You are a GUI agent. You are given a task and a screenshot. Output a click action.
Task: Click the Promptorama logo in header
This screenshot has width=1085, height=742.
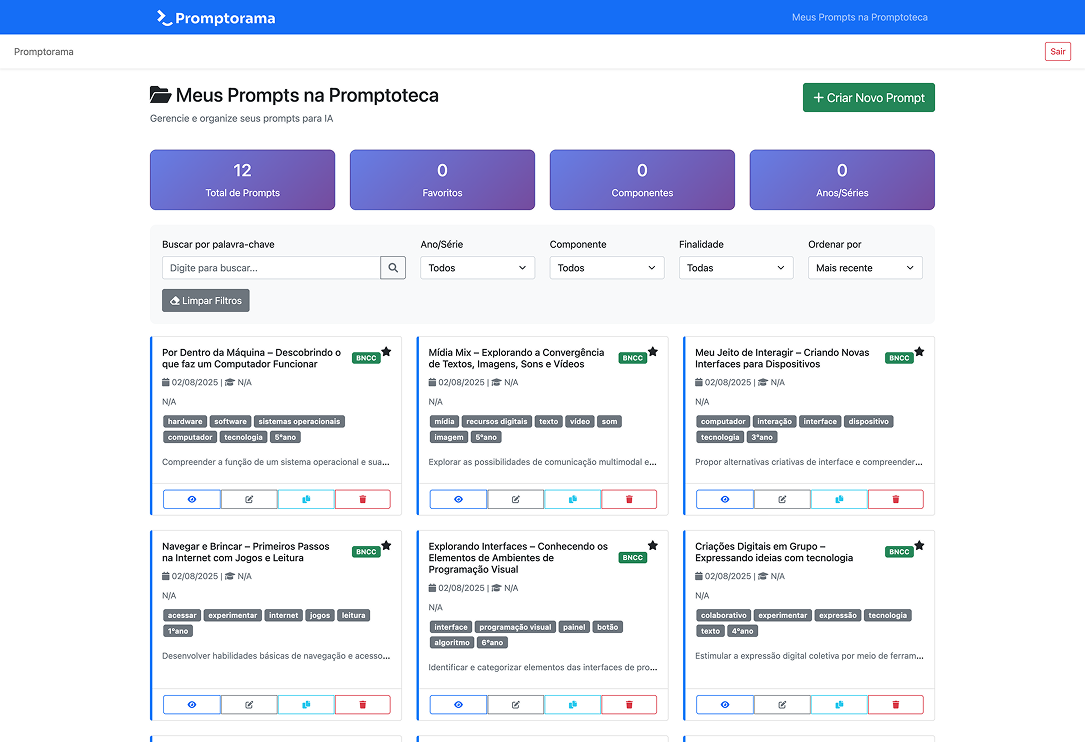tap(216, 18)
